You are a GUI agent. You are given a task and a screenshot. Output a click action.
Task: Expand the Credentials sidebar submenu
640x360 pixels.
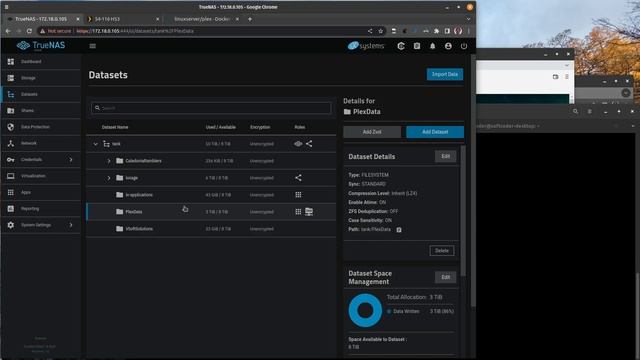click(71, 160)
